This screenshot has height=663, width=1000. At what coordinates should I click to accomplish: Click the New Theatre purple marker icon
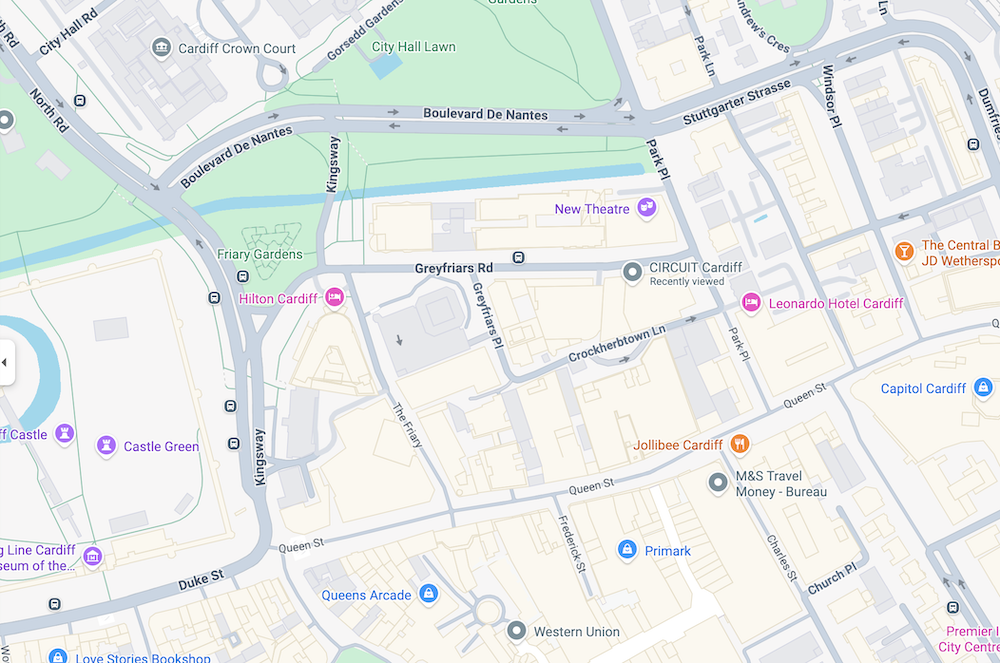pyautogui.click(x=647, y=207)
